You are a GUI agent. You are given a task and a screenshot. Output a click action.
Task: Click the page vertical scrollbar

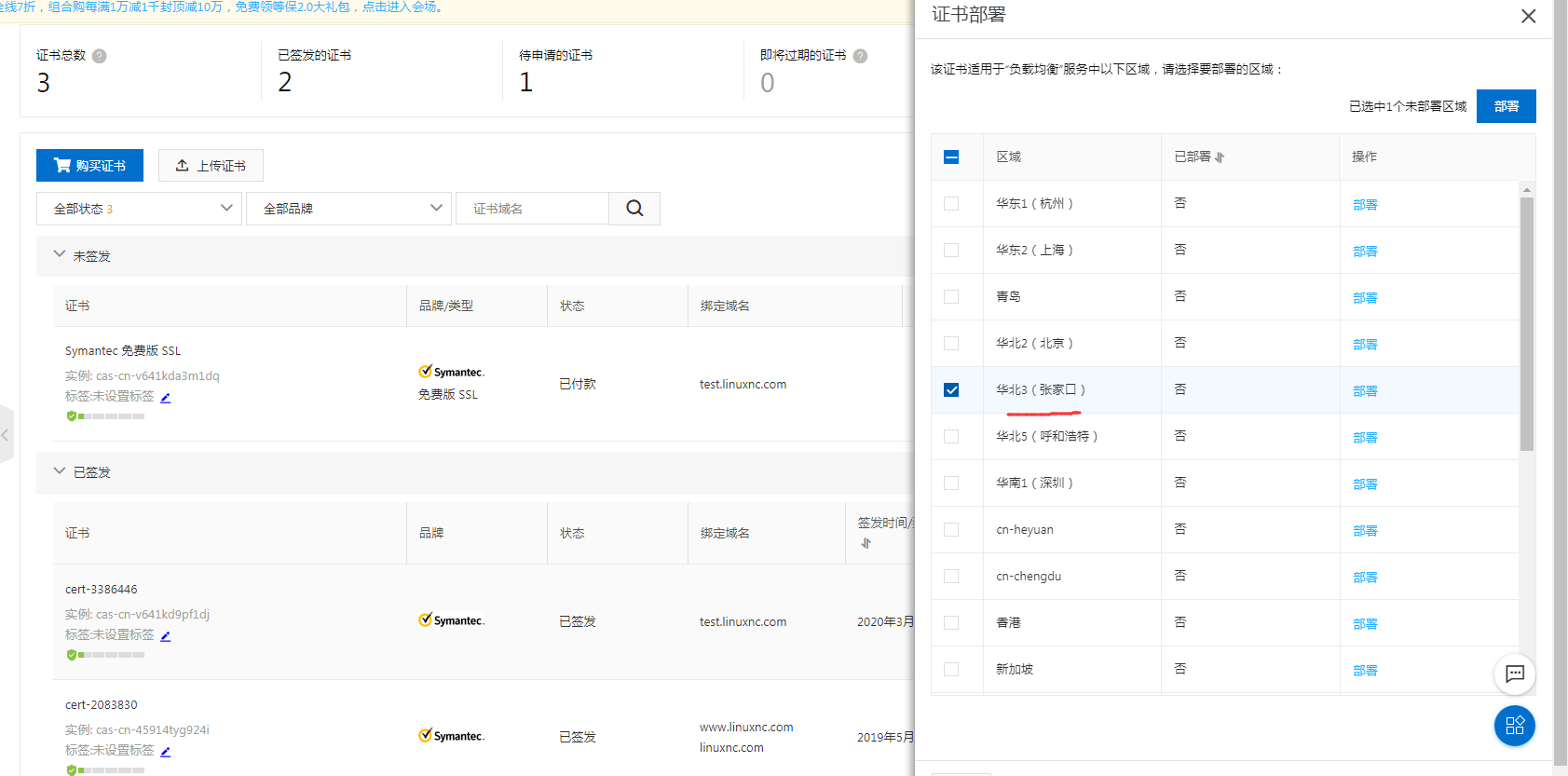click(x=1561, y=382)
